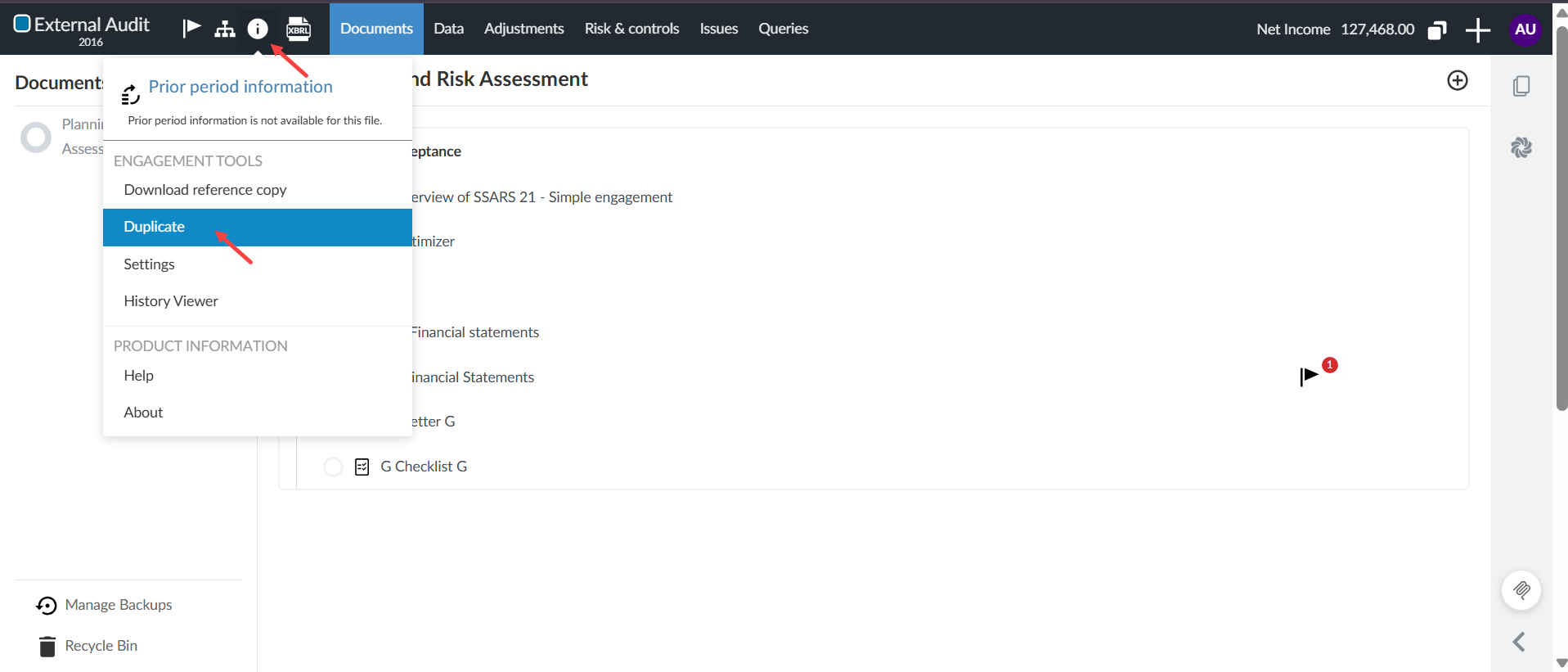
Task: Go to the Issues tab
Action: [x=719, y=29]
